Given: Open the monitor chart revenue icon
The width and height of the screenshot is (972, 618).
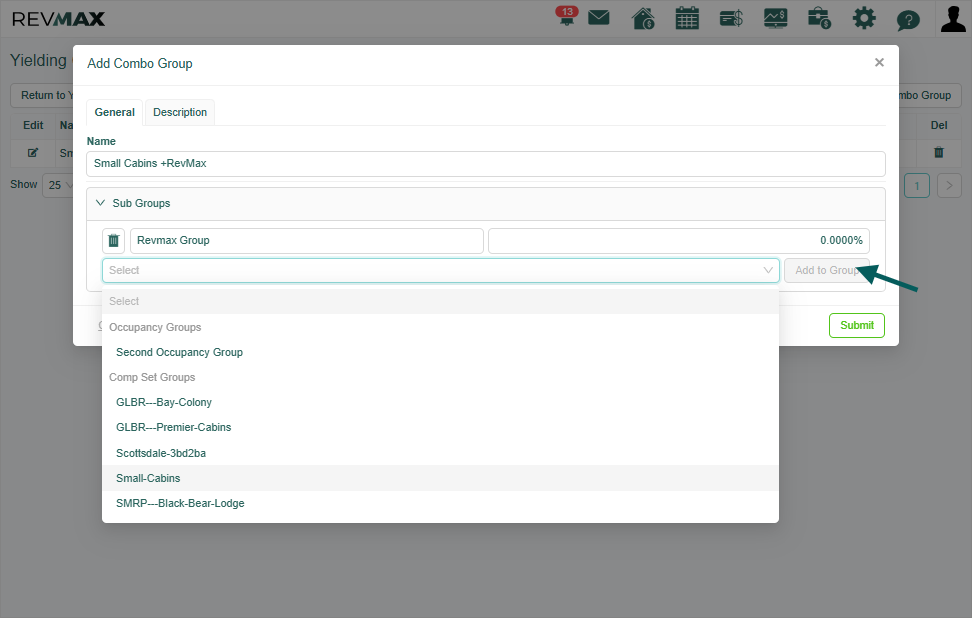Looking at the screenshot, I should point(775,18).
